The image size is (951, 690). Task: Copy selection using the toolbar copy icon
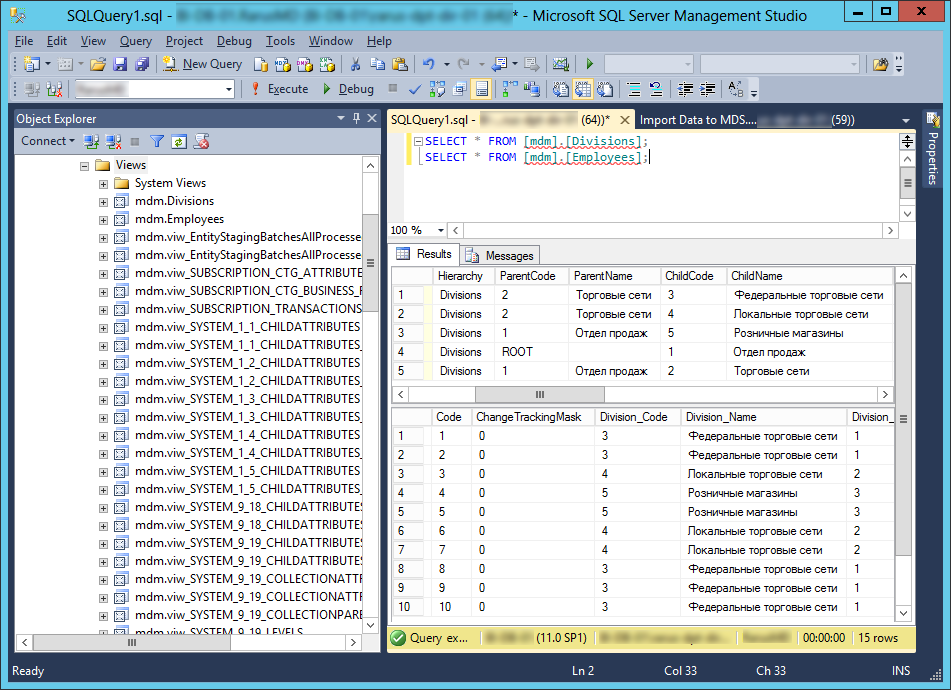point(377,64)
